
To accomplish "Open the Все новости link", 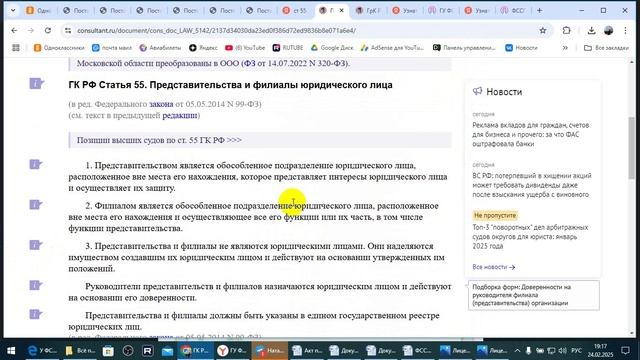I will click(493, 267).
